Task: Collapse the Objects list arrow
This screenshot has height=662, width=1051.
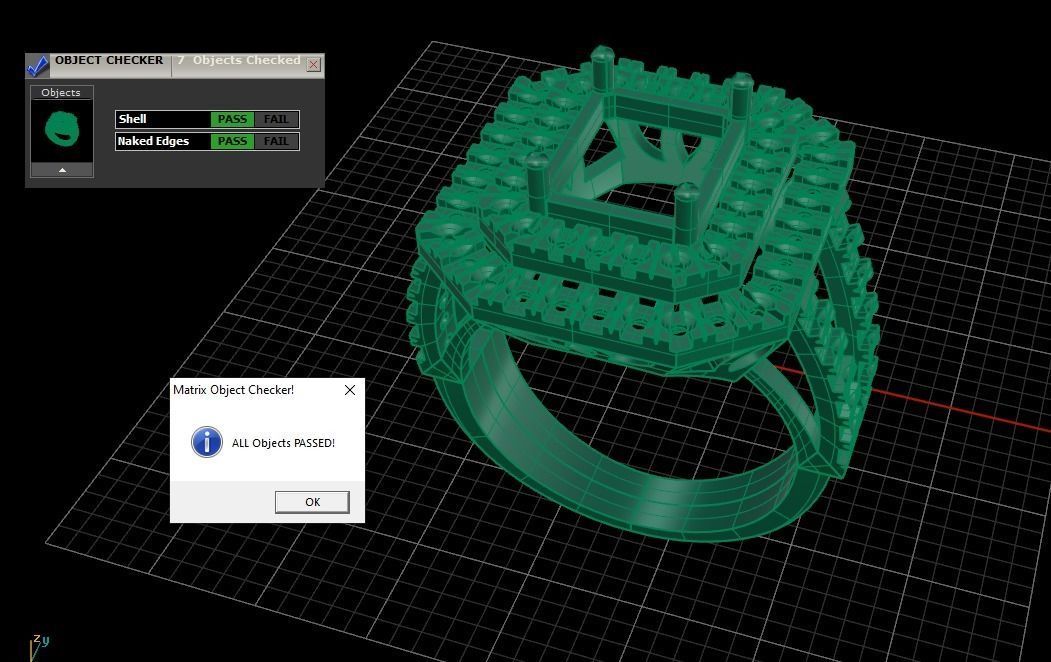Action: point(62,170)
